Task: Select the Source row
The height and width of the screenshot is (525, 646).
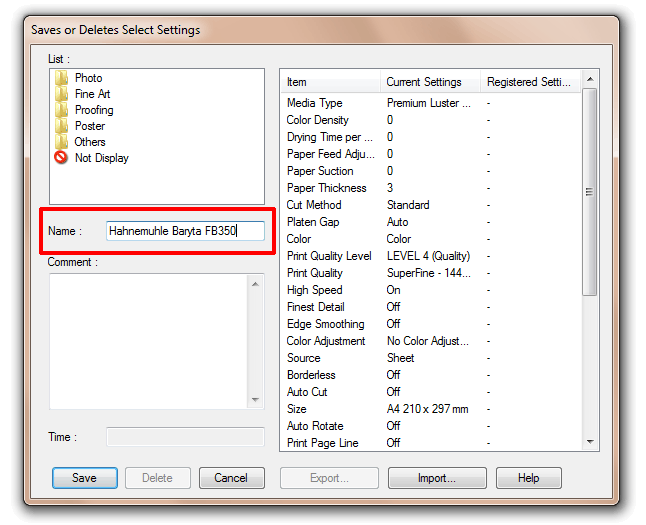Action: (431, 358)
